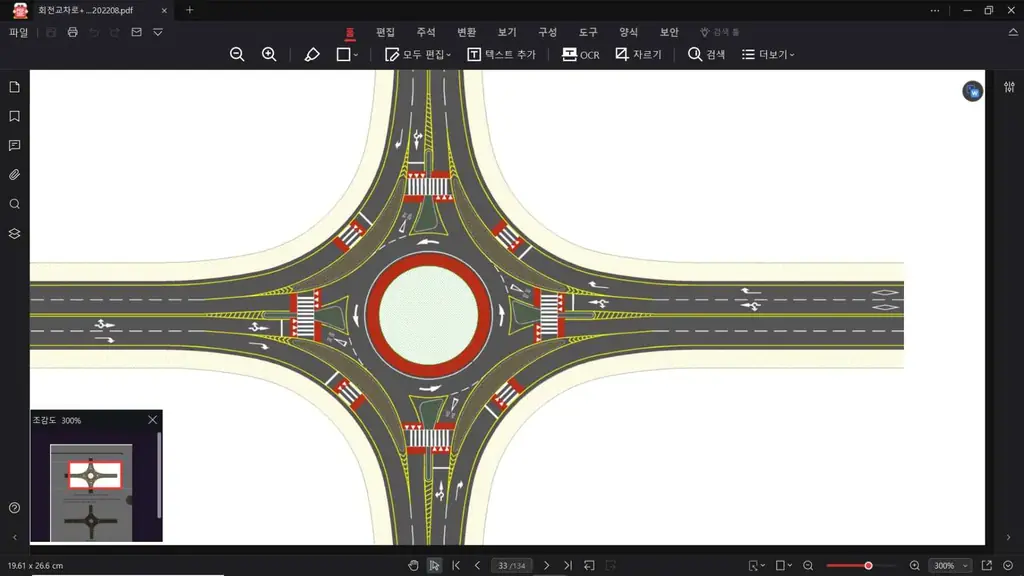Open the layers panel icon

coord(14,234)
